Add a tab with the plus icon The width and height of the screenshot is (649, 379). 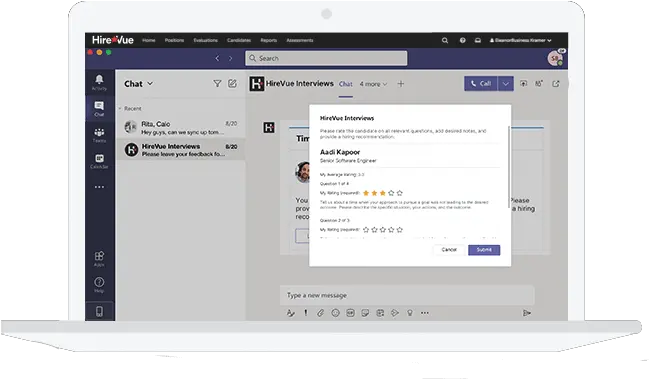pos(401,84)
